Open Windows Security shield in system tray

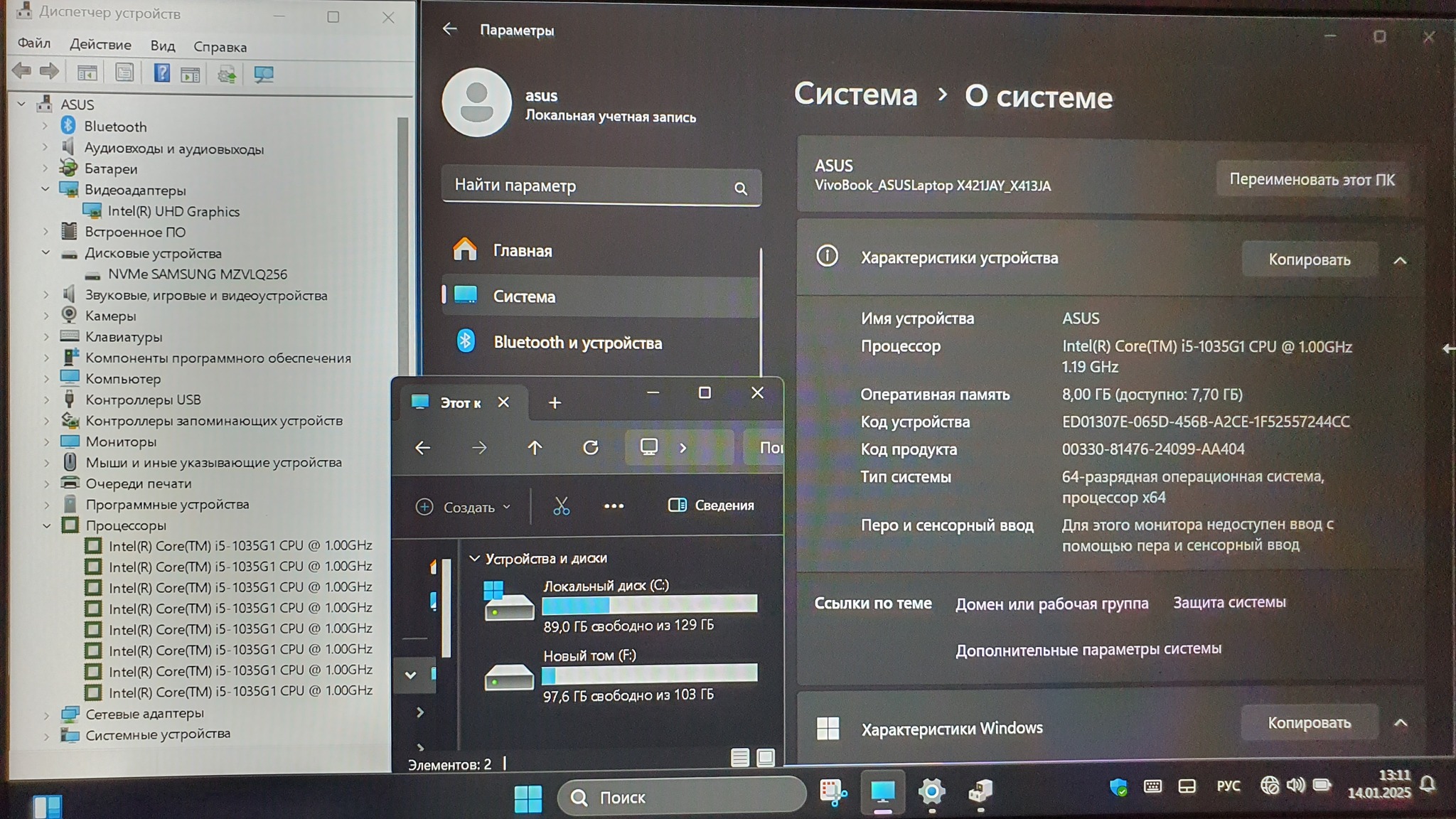tap(1118, 787)
